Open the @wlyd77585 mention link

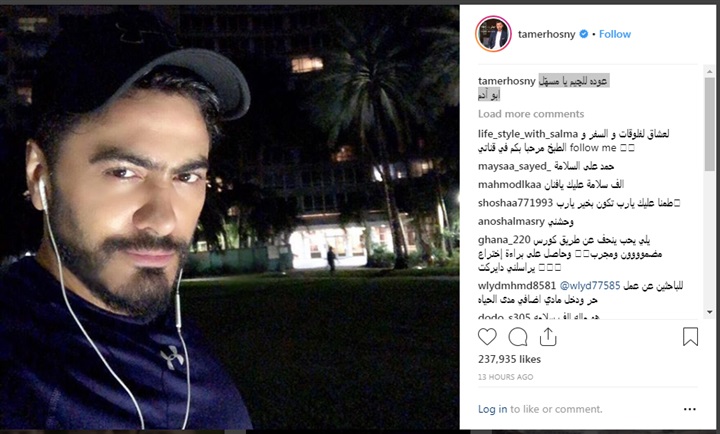[x=590, y=286]
